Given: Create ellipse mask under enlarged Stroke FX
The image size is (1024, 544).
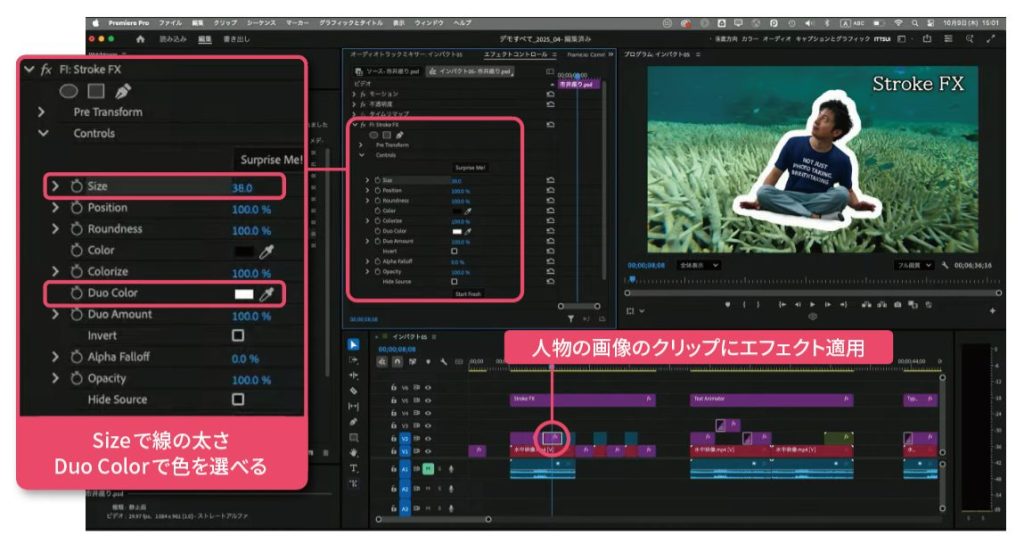Looking at the screenshot, I should (69, 91).
